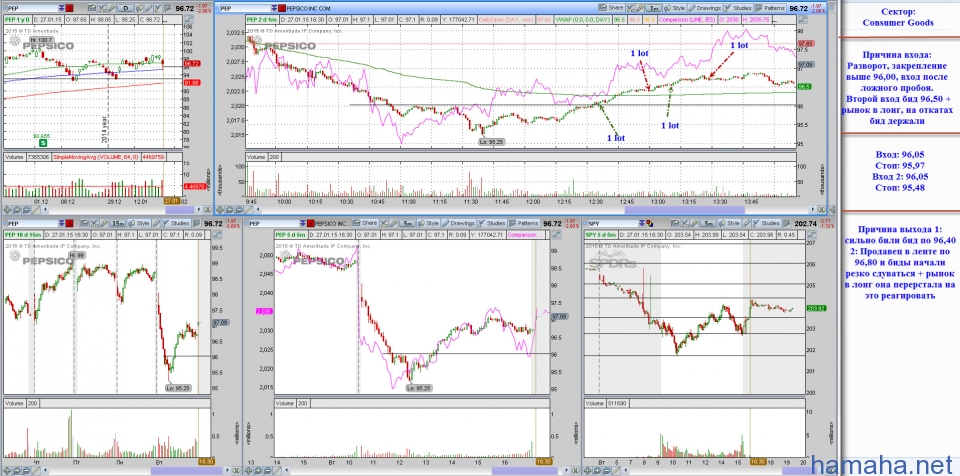960x476 pixels.
Task: Click the pan crosshair icon below top-left chart
Action: coord(9,209)
